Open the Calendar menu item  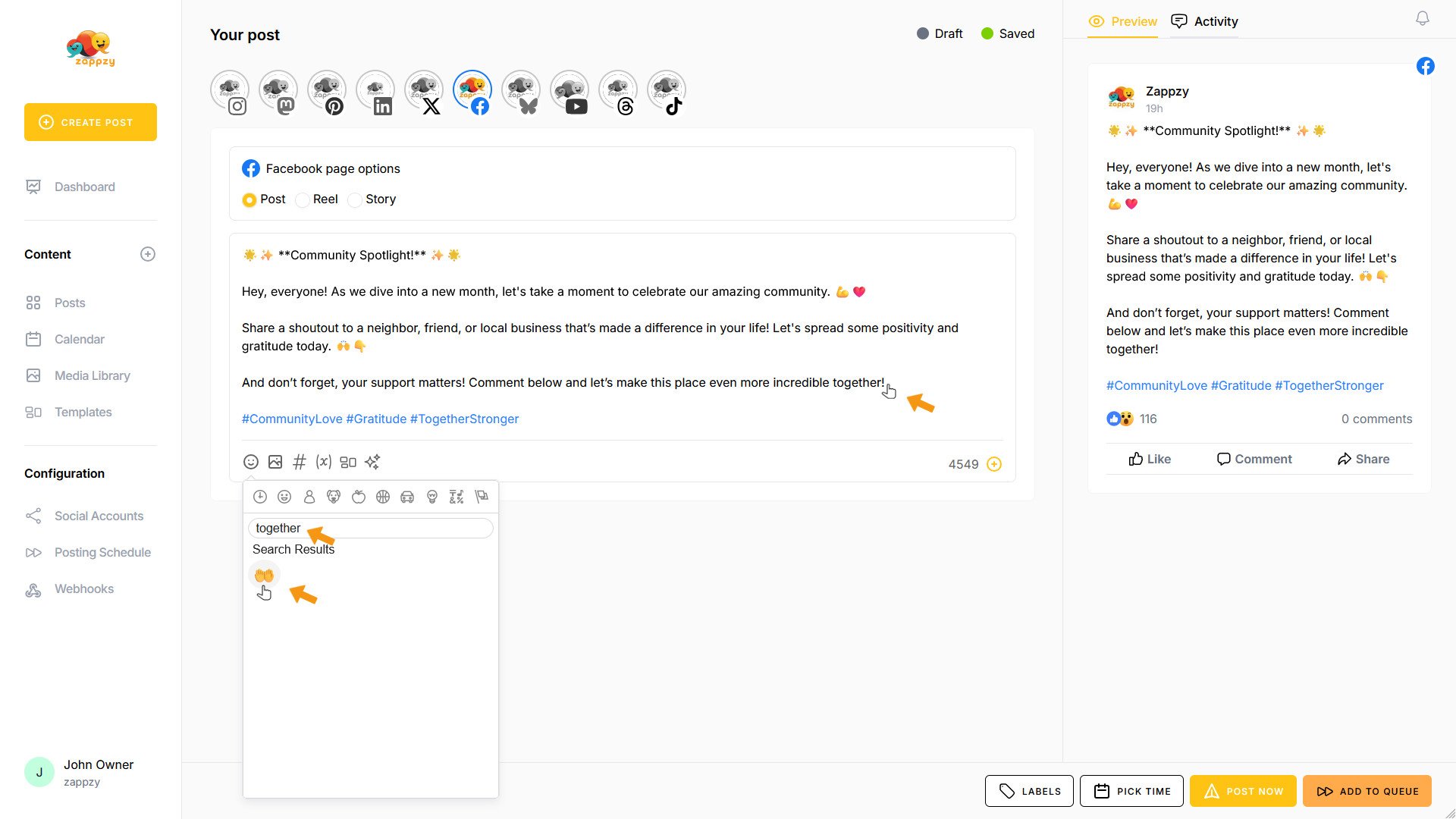pos(79,339)
